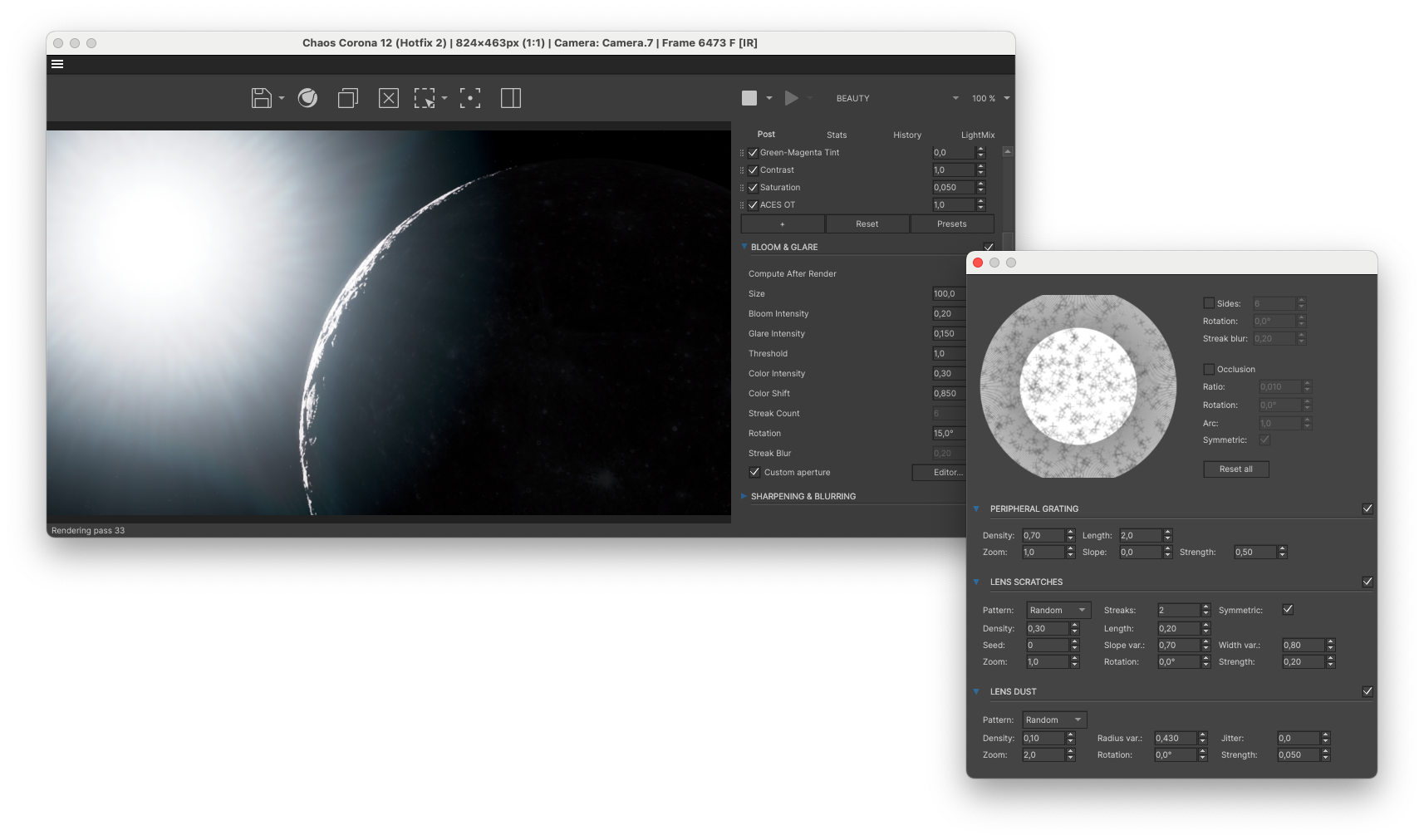The height and width of the screenshot is (840, 1424).
Task: Toggle the A/B split comparison icon
Action: 511,98
